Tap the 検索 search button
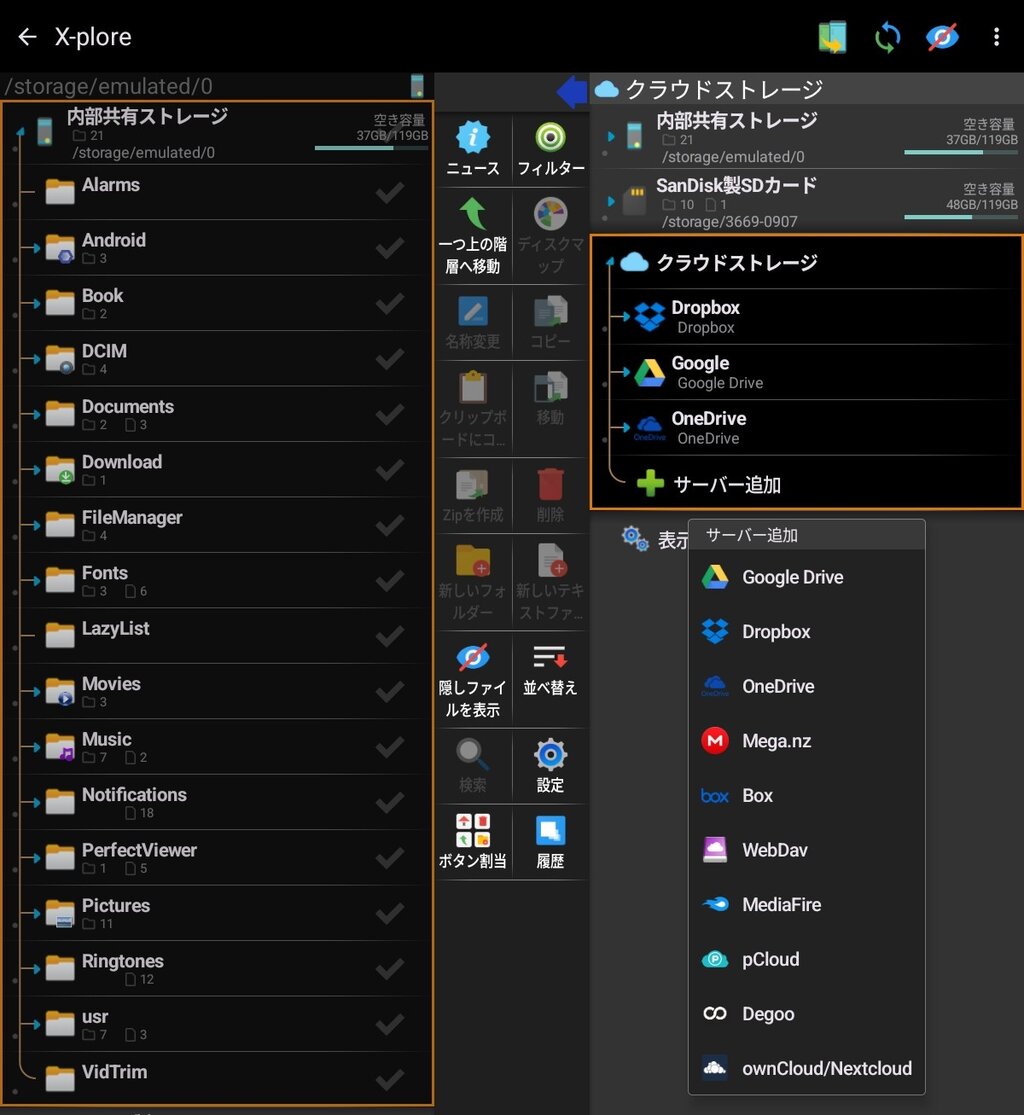Image resolution: width=1024 pixels, height=1115 pixels. click(473, 766)
